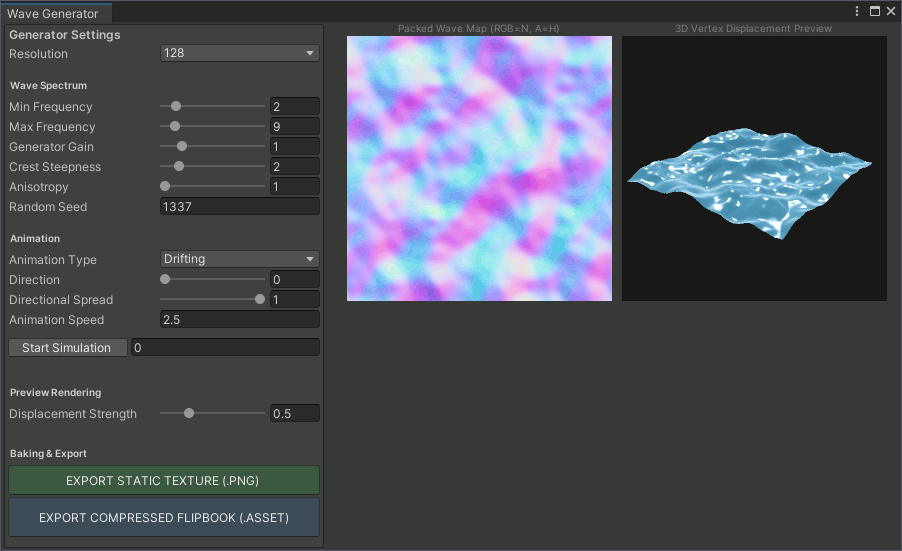The image size is (902, 551).
Task: Open the Resolution dropdown
Action: (239, 53)
